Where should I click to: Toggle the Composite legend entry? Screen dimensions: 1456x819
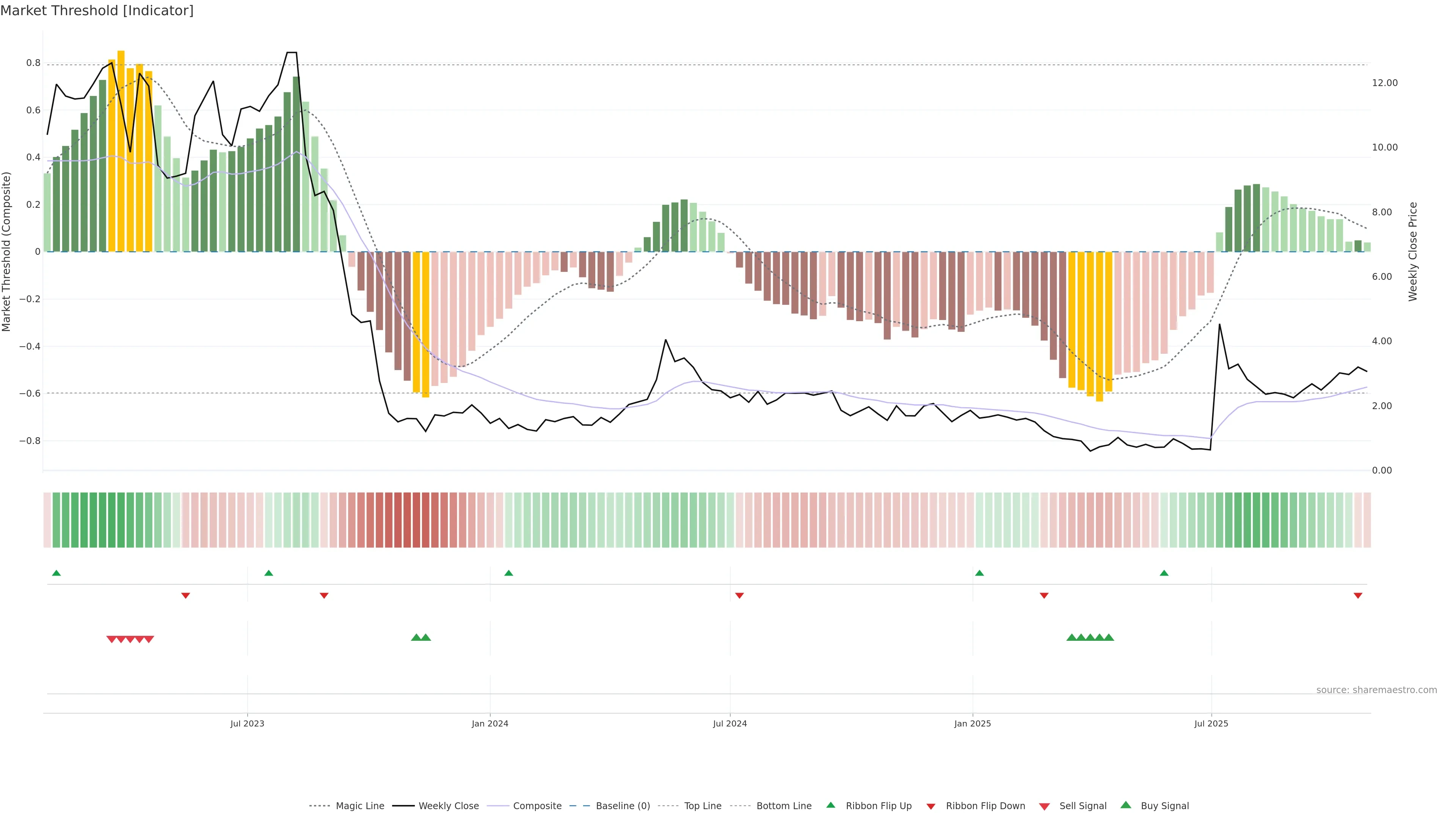coord(537,806)
